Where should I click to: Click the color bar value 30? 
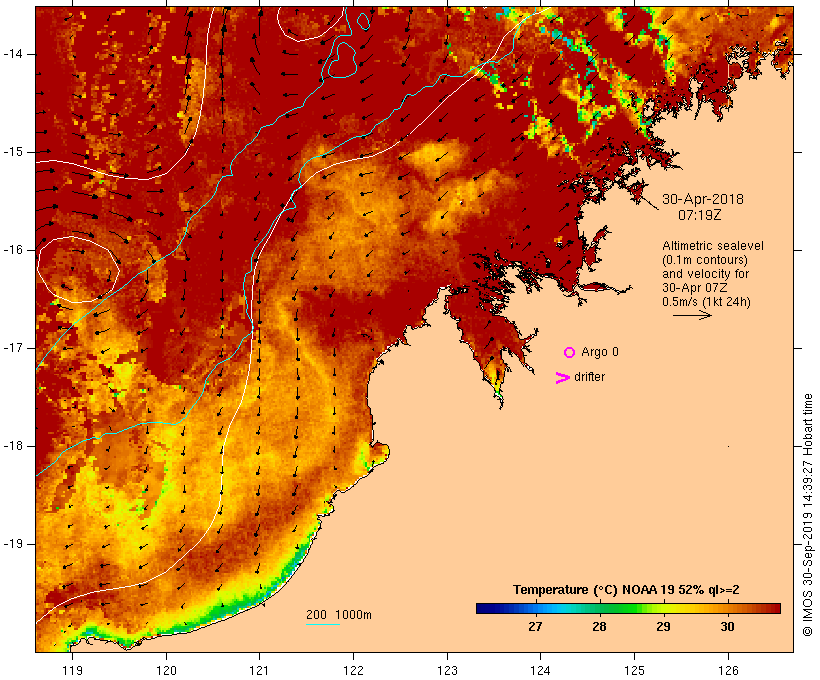(x=727, y=626)
